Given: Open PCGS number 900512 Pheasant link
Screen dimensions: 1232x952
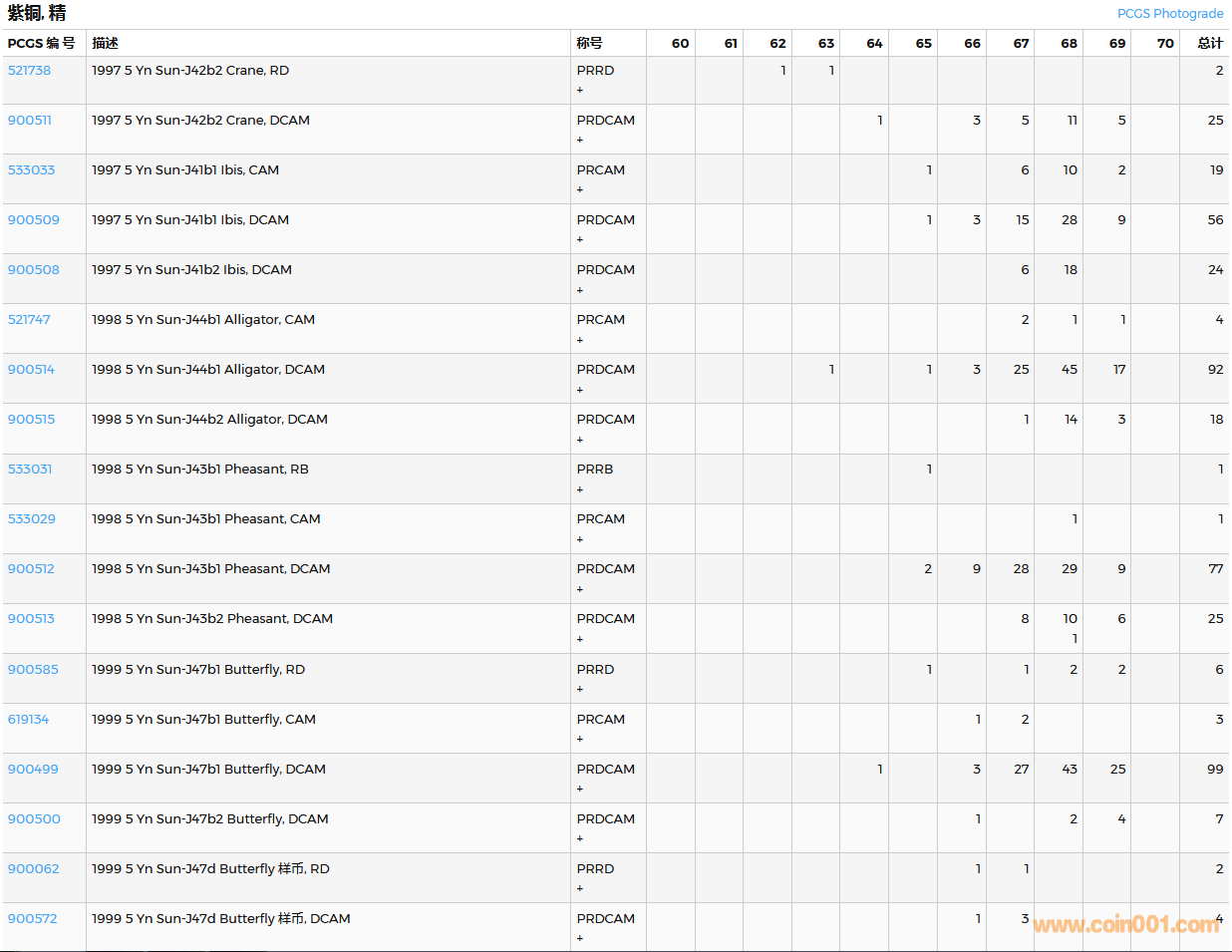Looking at the screenshot, I should 31,569.
